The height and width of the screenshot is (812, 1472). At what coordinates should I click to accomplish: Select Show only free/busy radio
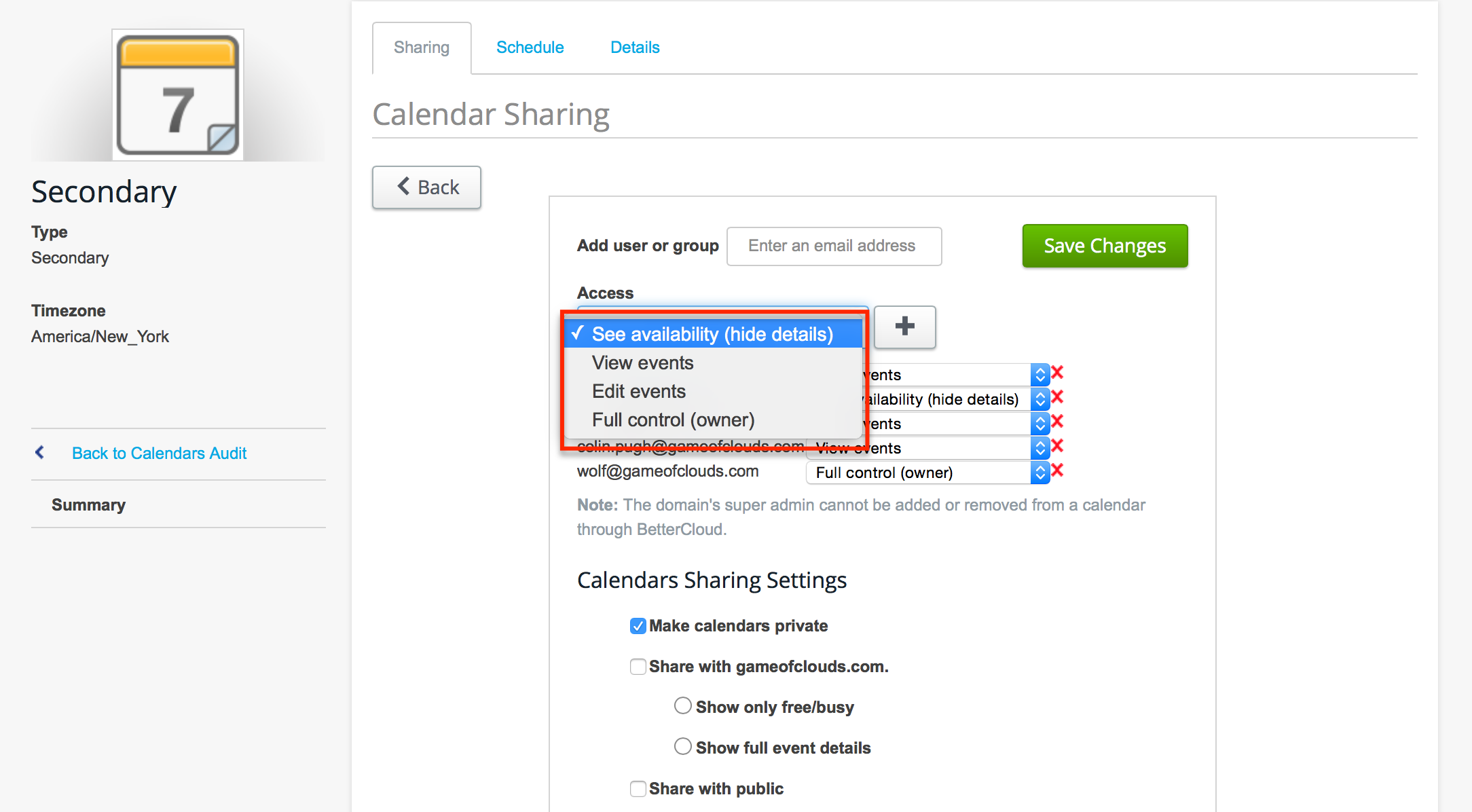682,706
